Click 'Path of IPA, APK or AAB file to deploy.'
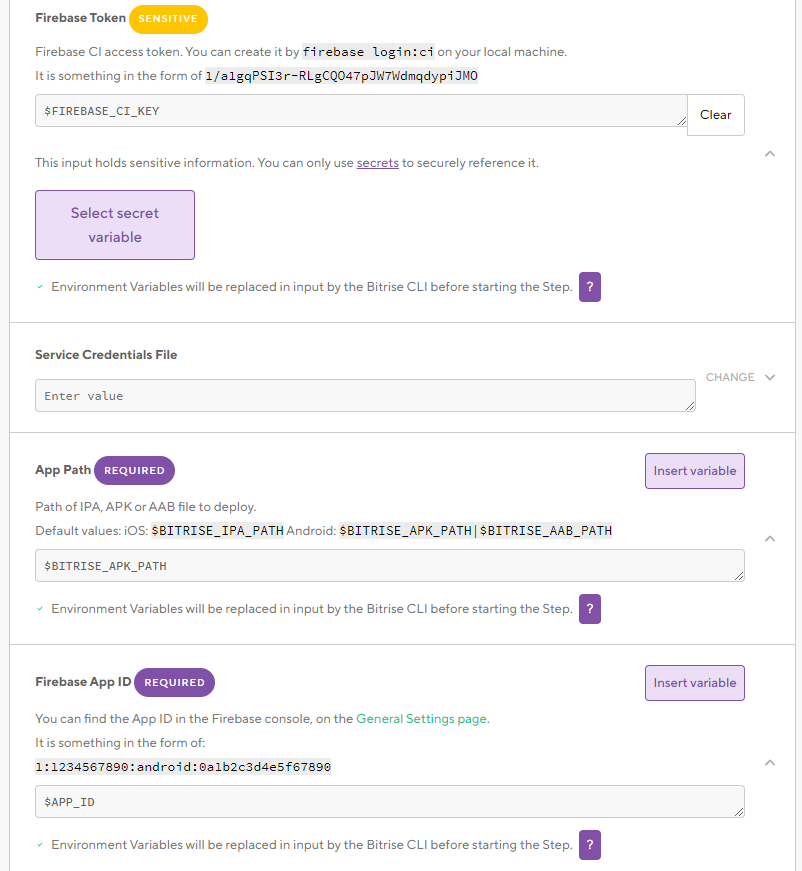 [x=146, y=507]
